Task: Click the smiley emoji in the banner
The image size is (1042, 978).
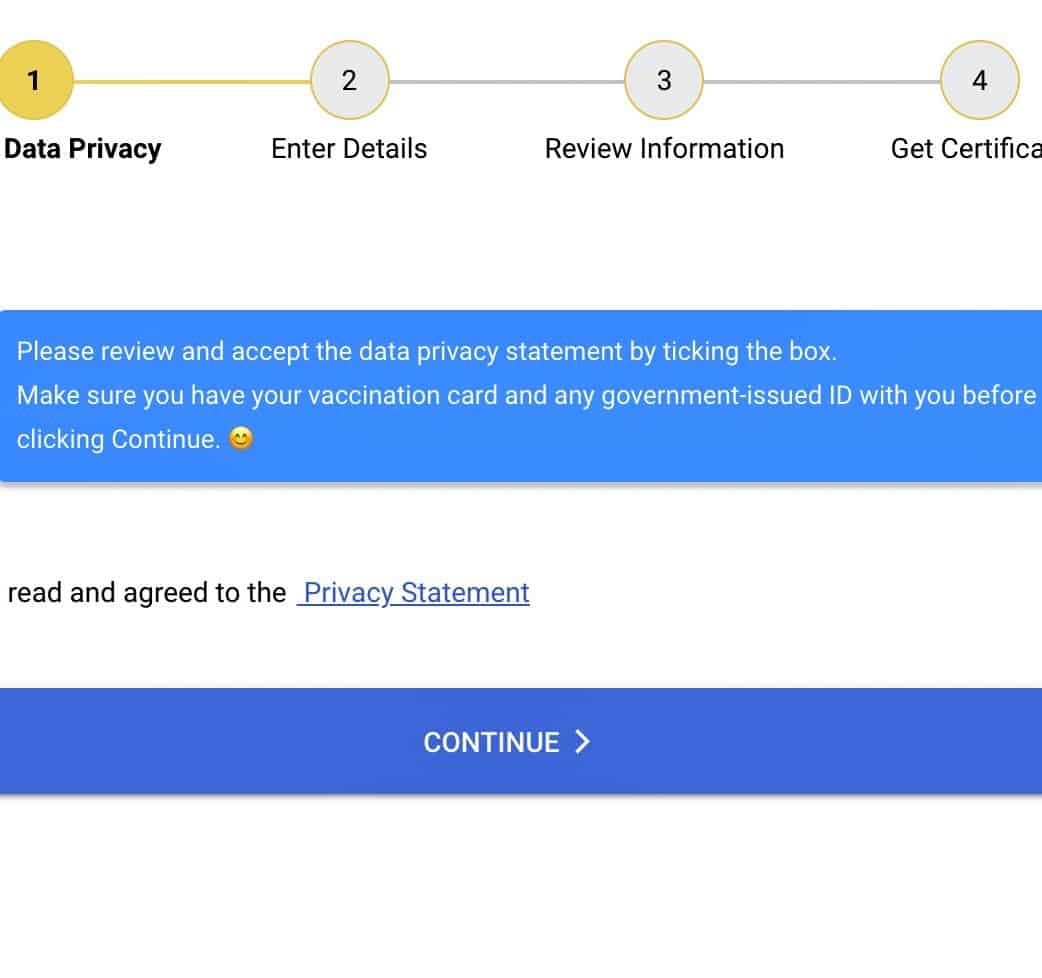Action: point(241,439)
